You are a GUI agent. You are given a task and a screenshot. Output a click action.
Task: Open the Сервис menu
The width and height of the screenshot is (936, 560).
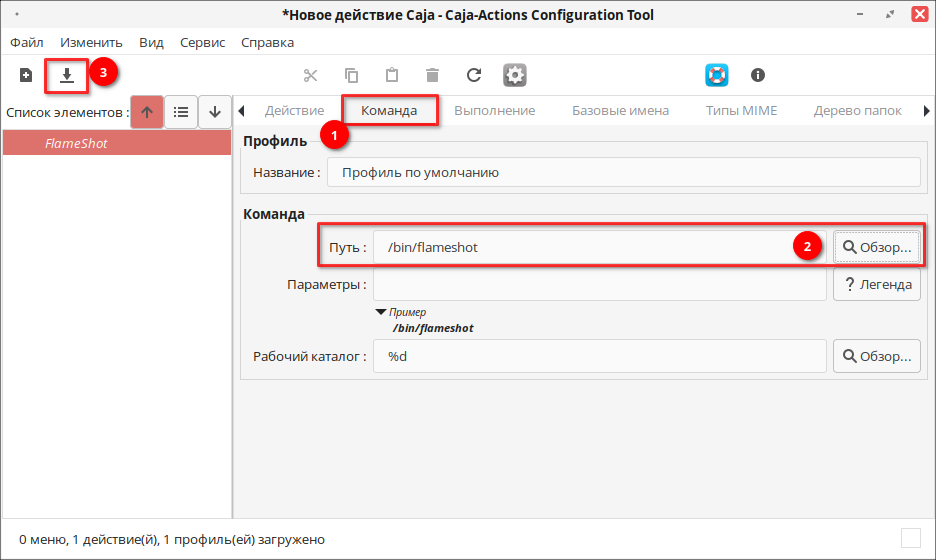click(x=202, y=42)
